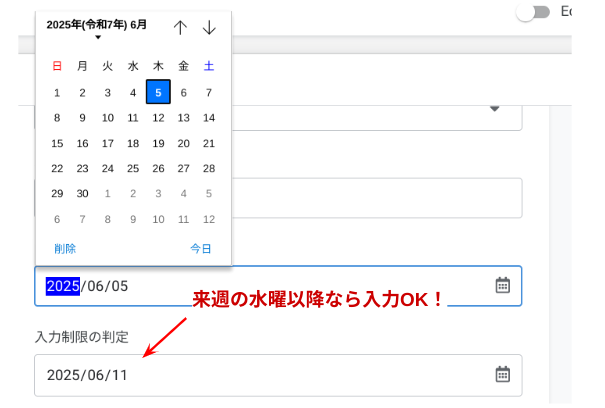
Task: Open the dropdown arrow behind the calendar popup
Action: click(x=495, y=109)
